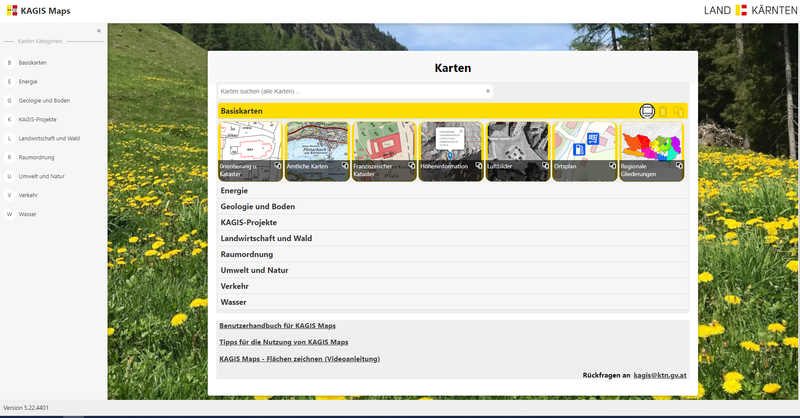Click the open-in-window icon on Amtliche Karten tile
The height and width of the screenshot is (418, 800).
[343, 166]
